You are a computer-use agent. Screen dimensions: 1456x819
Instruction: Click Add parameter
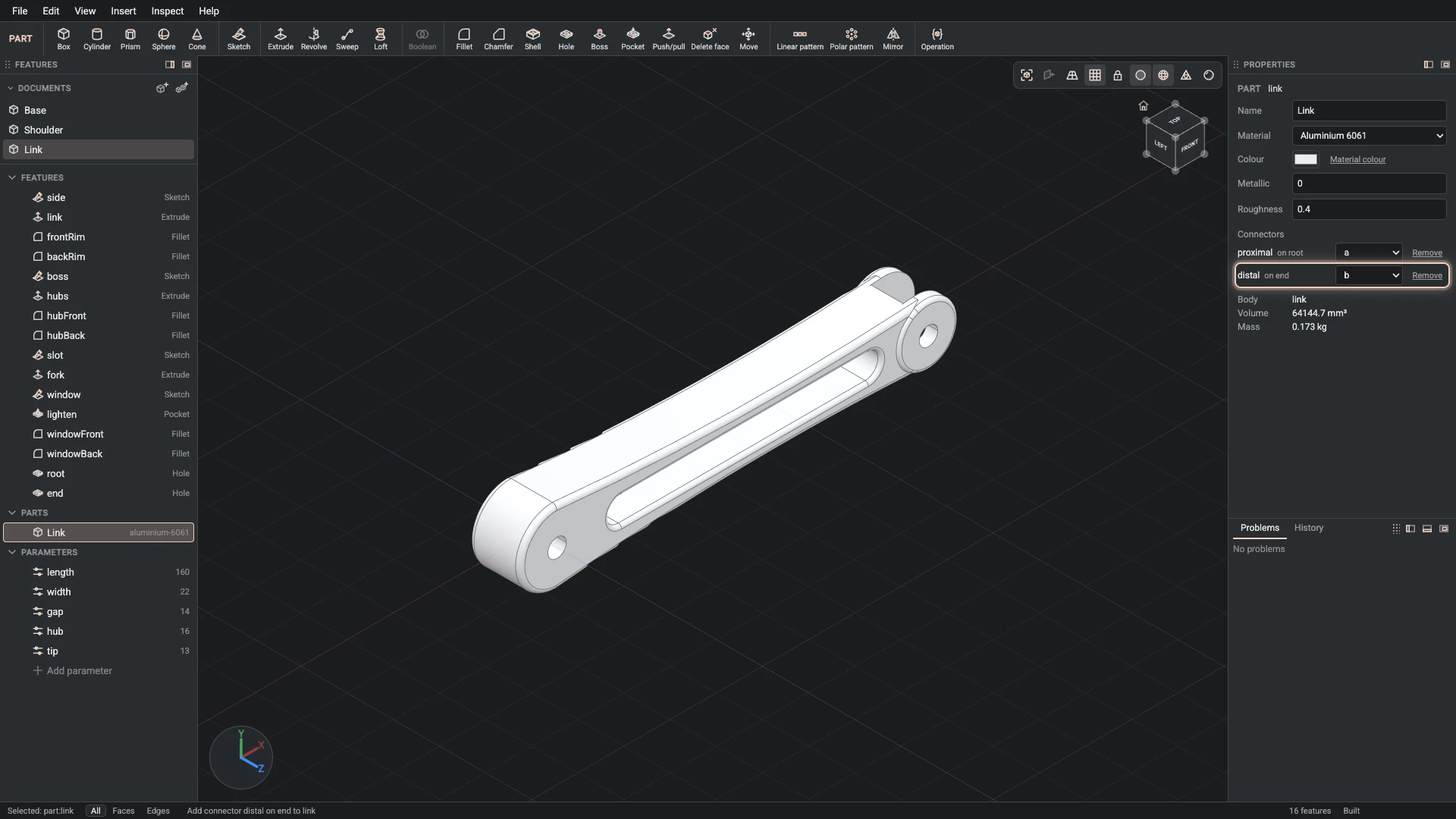click(x=73, y=670)
